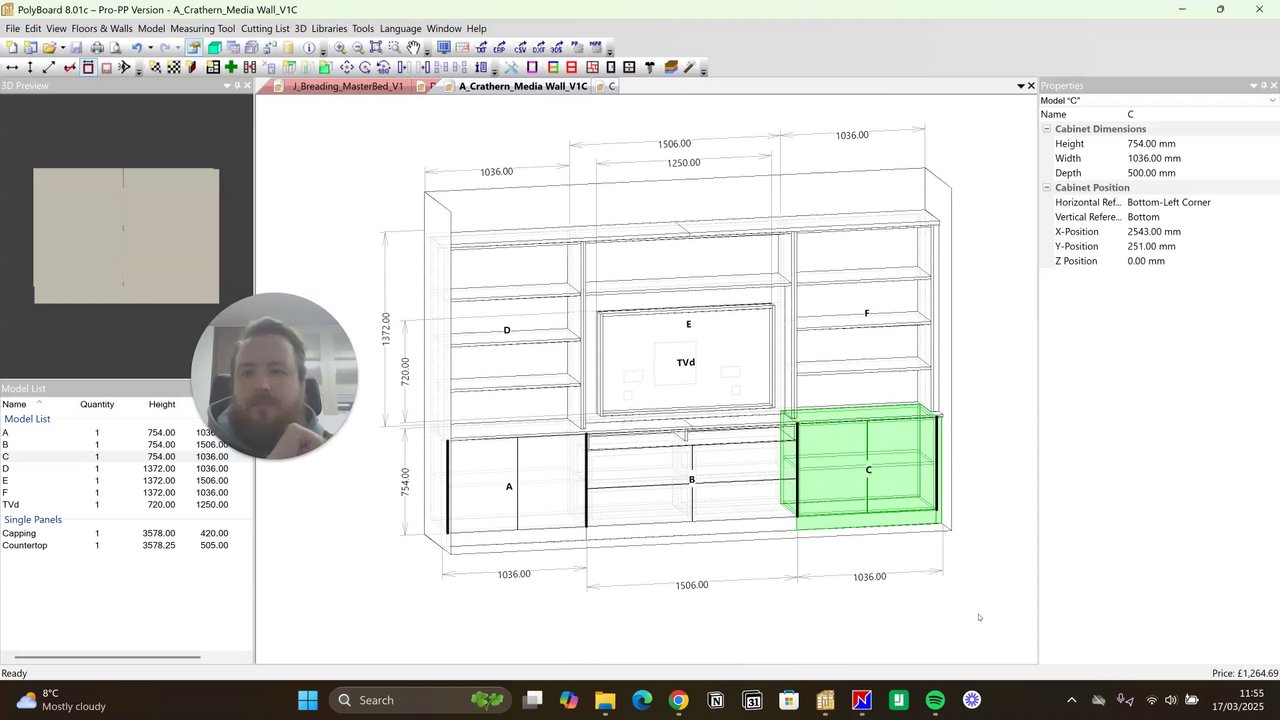This screenshot has width=1280, height=720.
Task: Click the Model List horizontal scrollbar
Action: click(x=100, y=657)
